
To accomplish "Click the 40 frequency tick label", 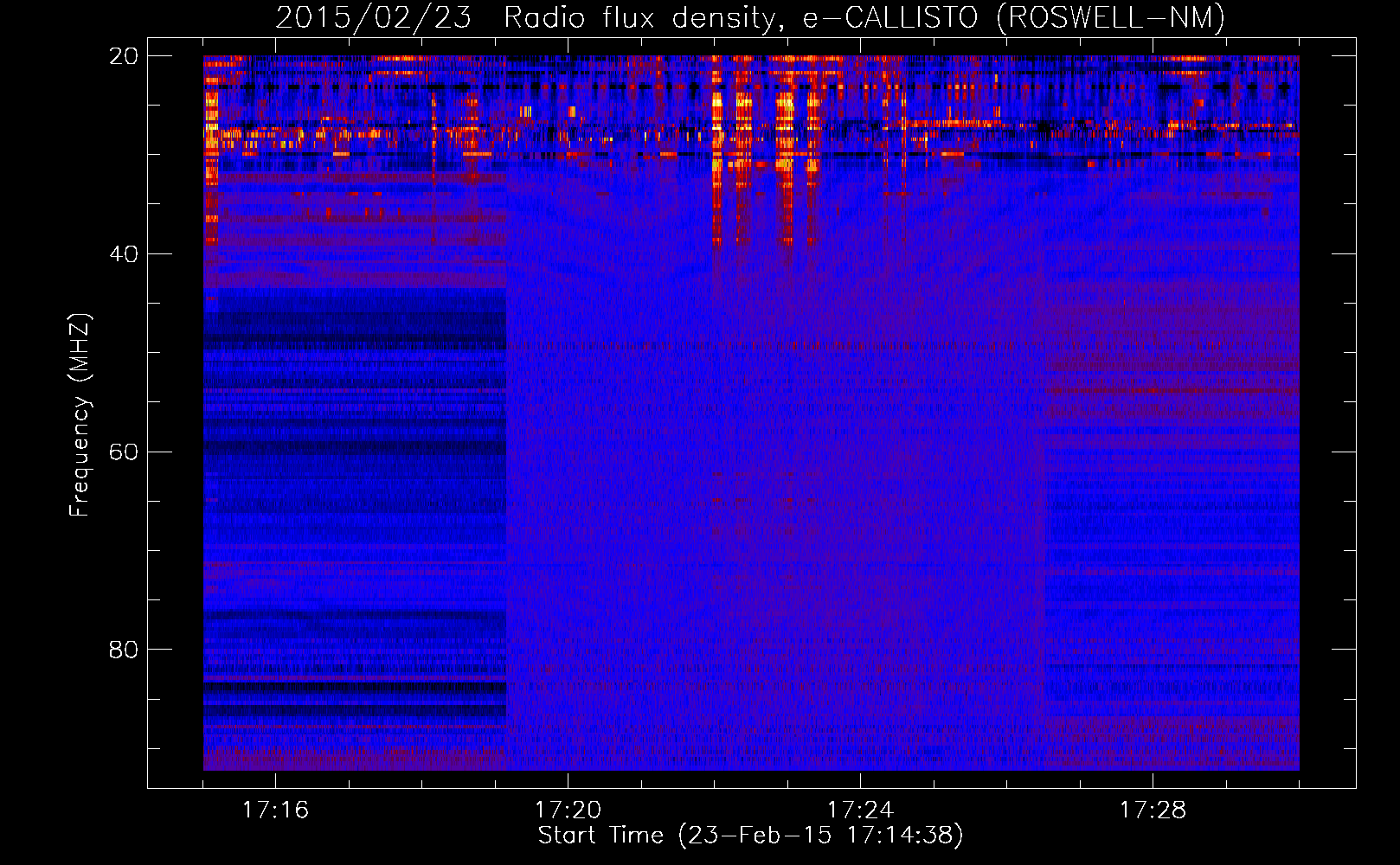I will [x=124, y=254].
